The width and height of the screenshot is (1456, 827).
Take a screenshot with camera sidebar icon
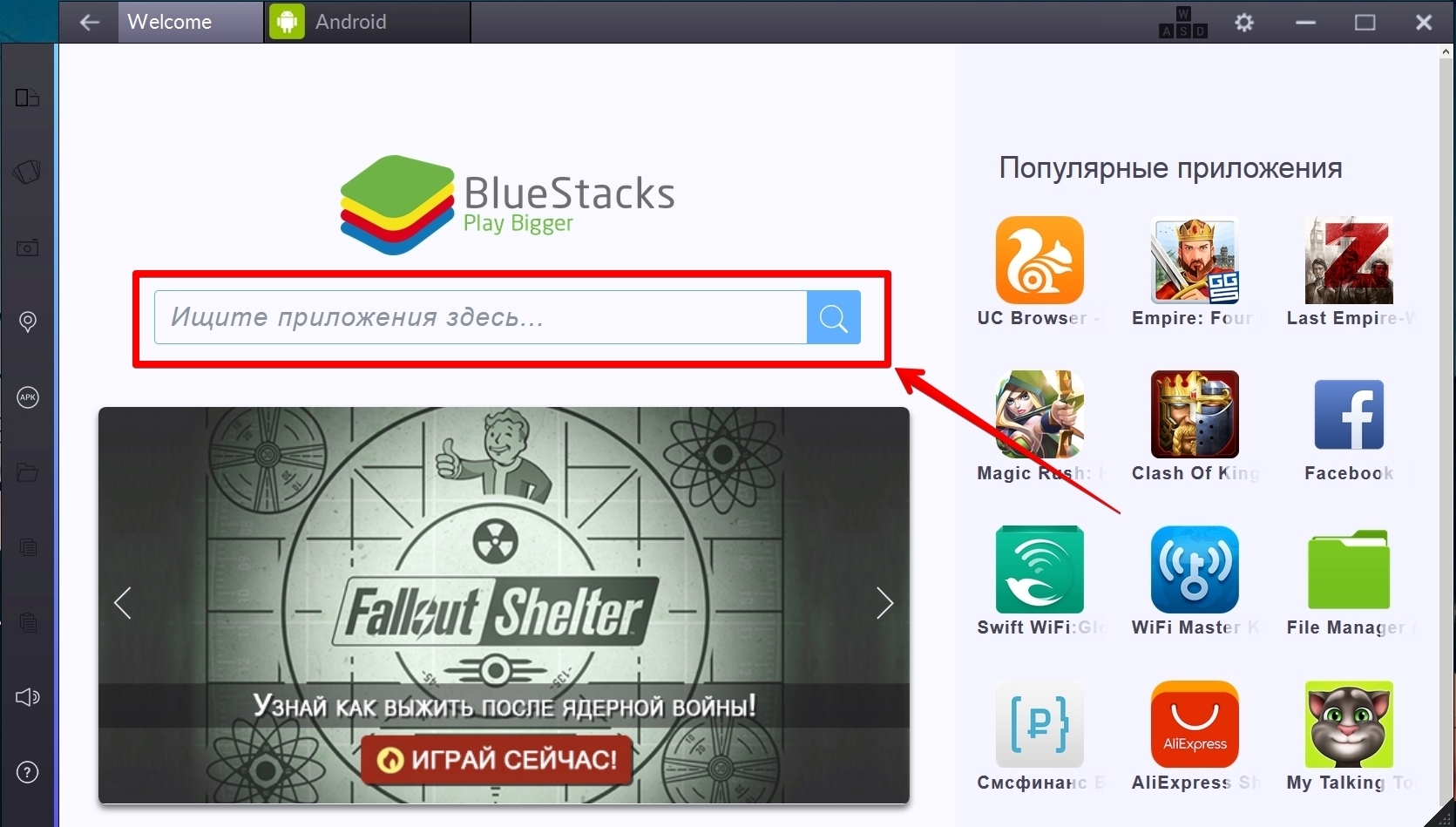(x=27, y=248)
